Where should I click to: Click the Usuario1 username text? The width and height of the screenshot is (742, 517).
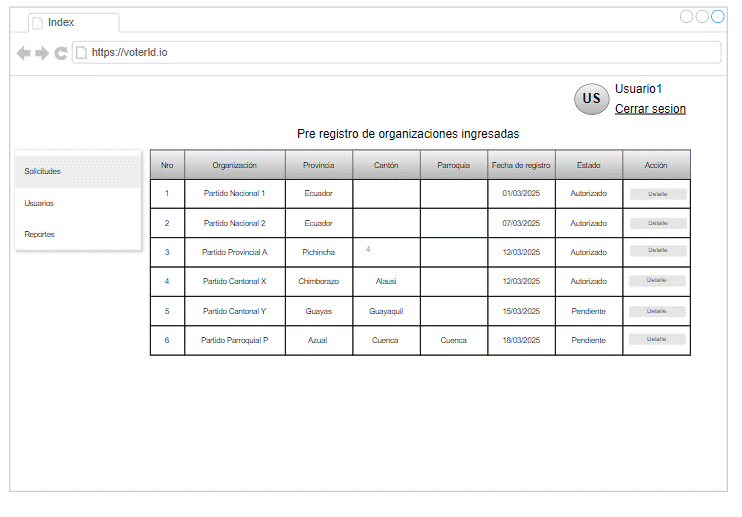pyautogui.click(x=638, y=89)
